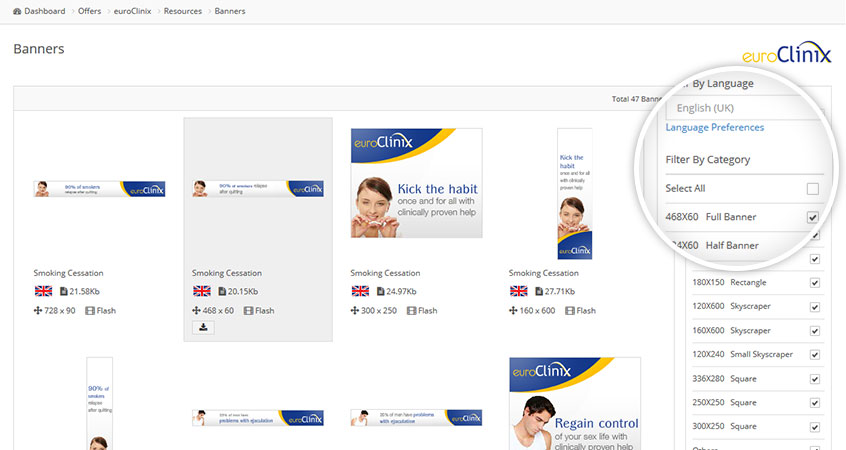Click the 180X150 Rectangle label
846x450 pixels.
click(x=729, y=283)
